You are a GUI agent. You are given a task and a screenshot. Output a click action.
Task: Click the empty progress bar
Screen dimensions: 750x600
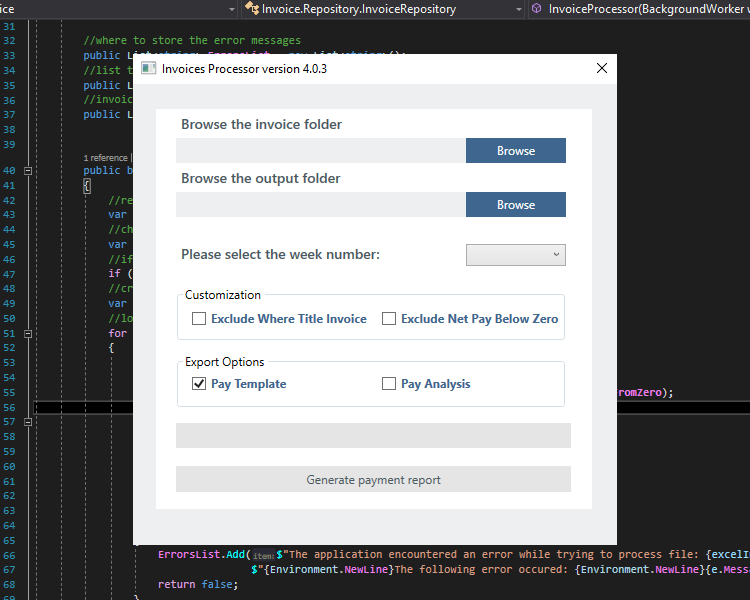373,435
